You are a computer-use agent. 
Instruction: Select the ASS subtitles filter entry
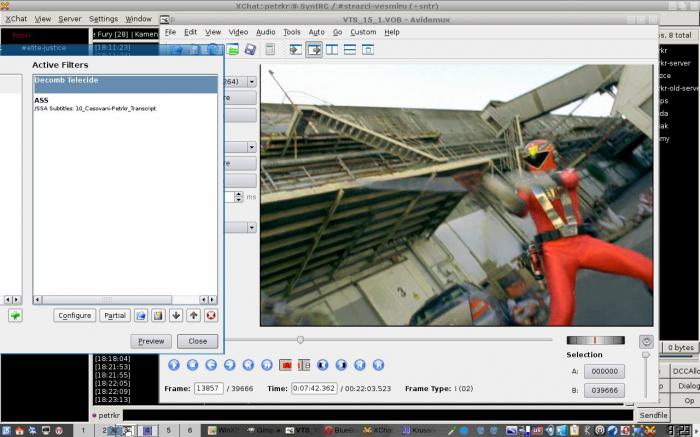pyautogui.click(x=125, y=104)
